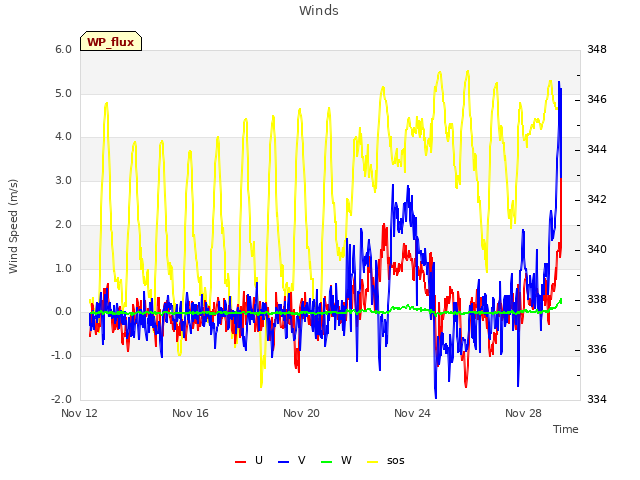The width and height of the screenshot is (640, 480).
Task: Click the 3.0 left axis value
Action: tap(63, 180)
